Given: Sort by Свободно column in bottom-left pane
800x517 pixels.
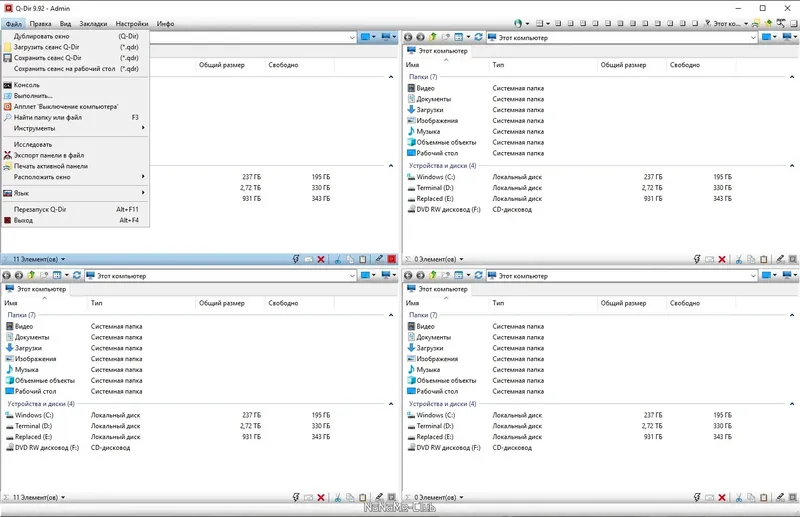Looking at the screenshot, I should click(x=299, y=303).
